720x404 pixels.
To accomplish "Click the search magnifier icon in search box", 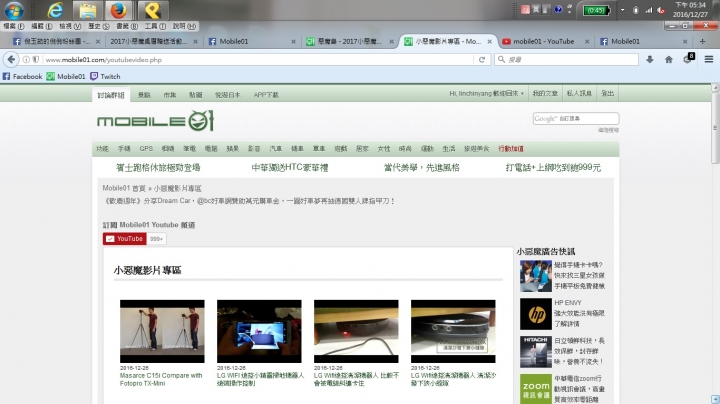I will coord(501,60).
